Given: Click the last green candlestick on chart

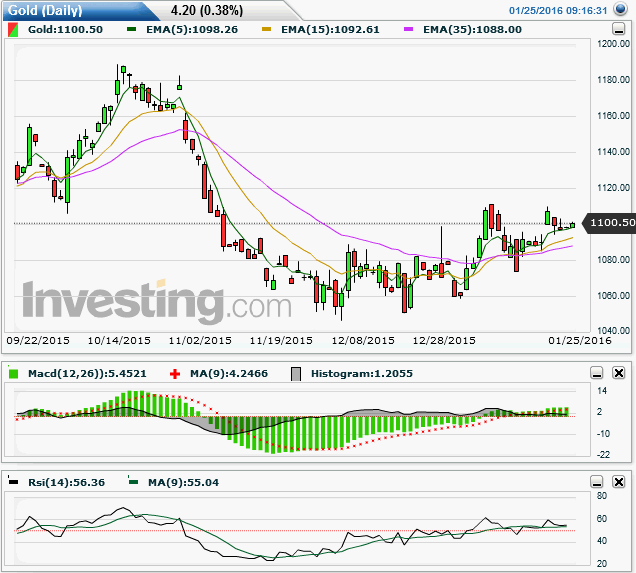Looking at the screenshot, I should (x=573, y=225).
